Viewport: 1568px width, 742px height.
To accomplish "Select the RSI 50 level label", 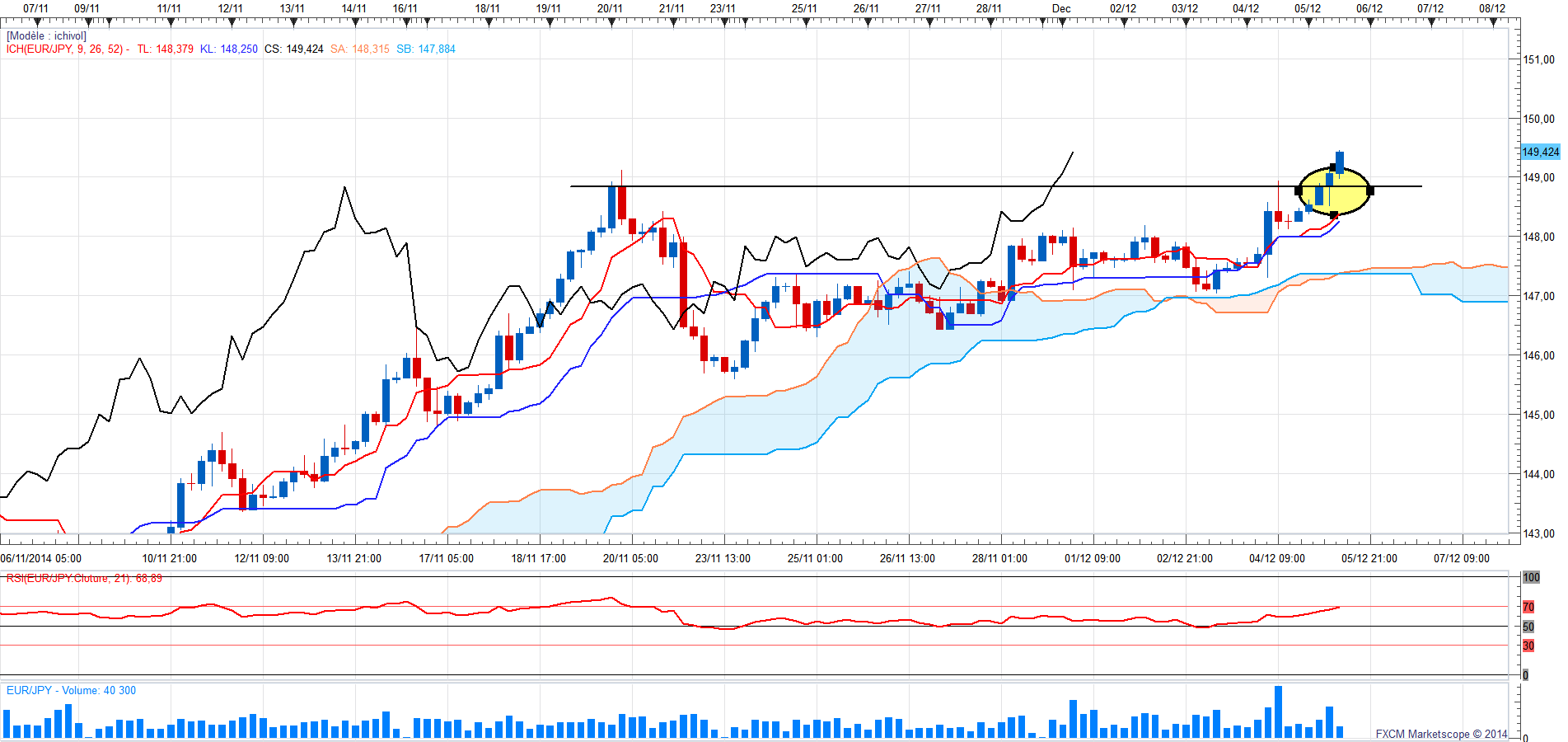I will 1528,627.
